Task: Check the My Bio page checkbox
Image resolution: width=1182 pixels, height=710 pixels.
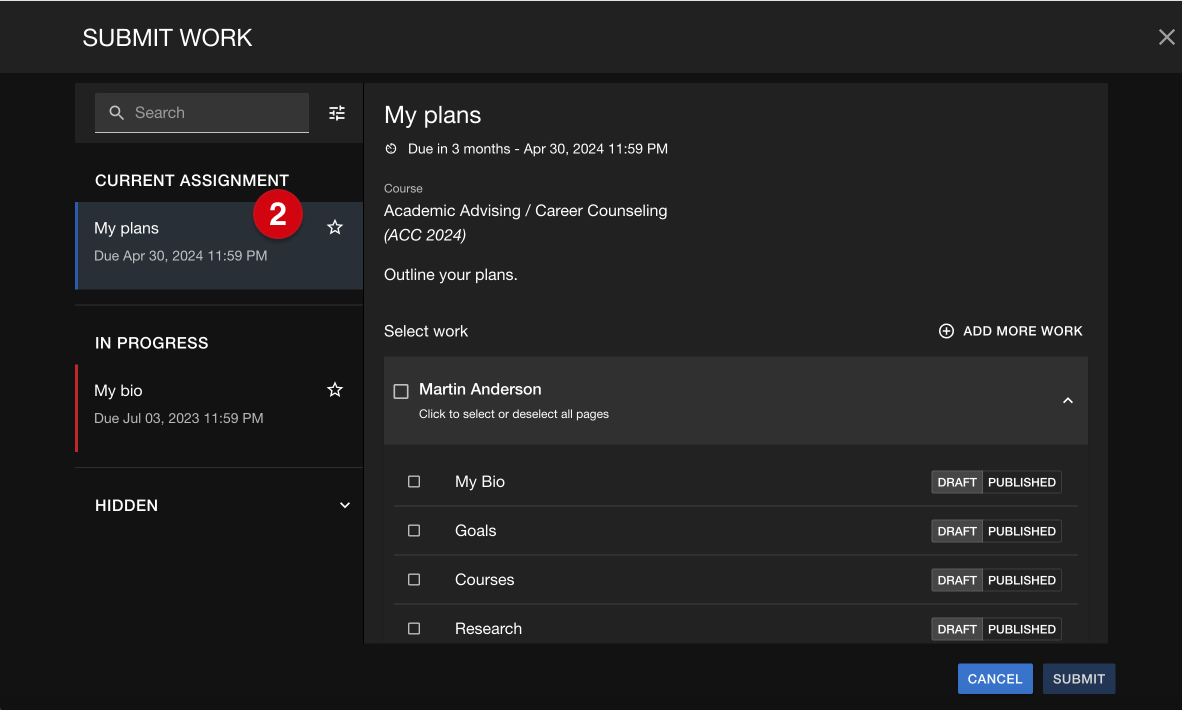Action: point(414,481)
